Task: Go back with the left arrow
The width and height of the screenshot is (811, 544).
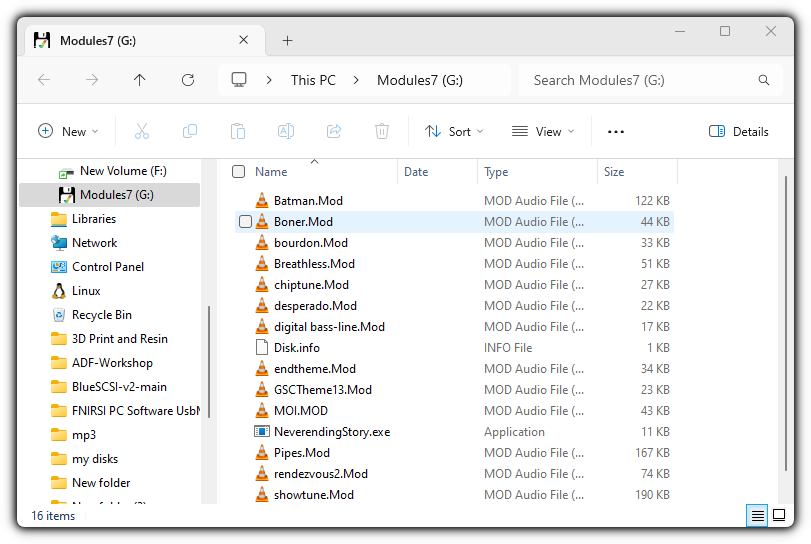Action: point(44,80)
